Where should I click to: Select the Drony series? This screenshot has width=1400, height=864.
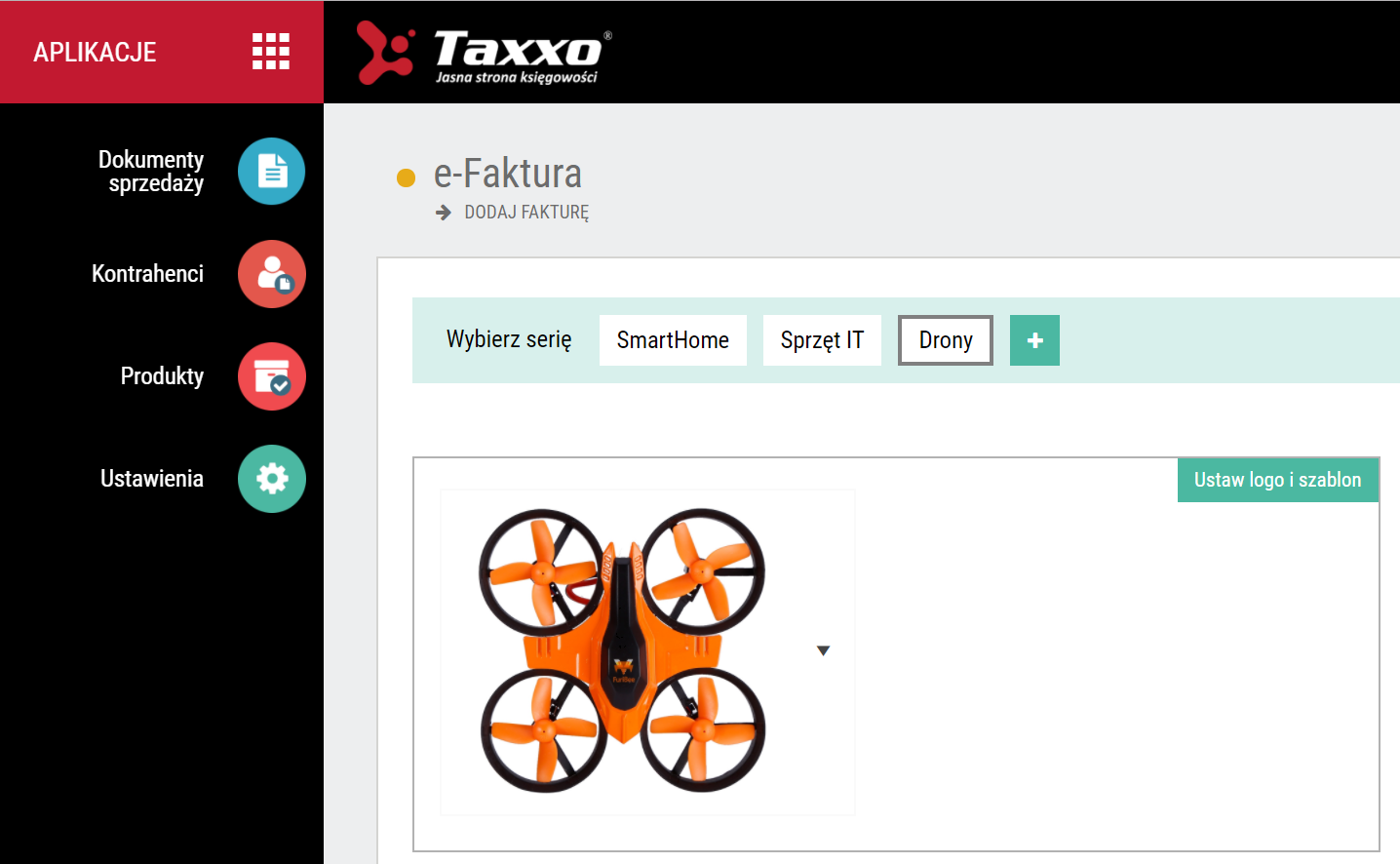tap(946, 340)
